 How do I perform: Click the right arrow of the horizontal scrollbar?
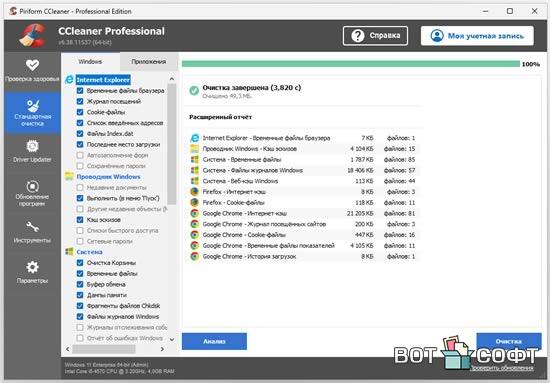tap(162, 349)
